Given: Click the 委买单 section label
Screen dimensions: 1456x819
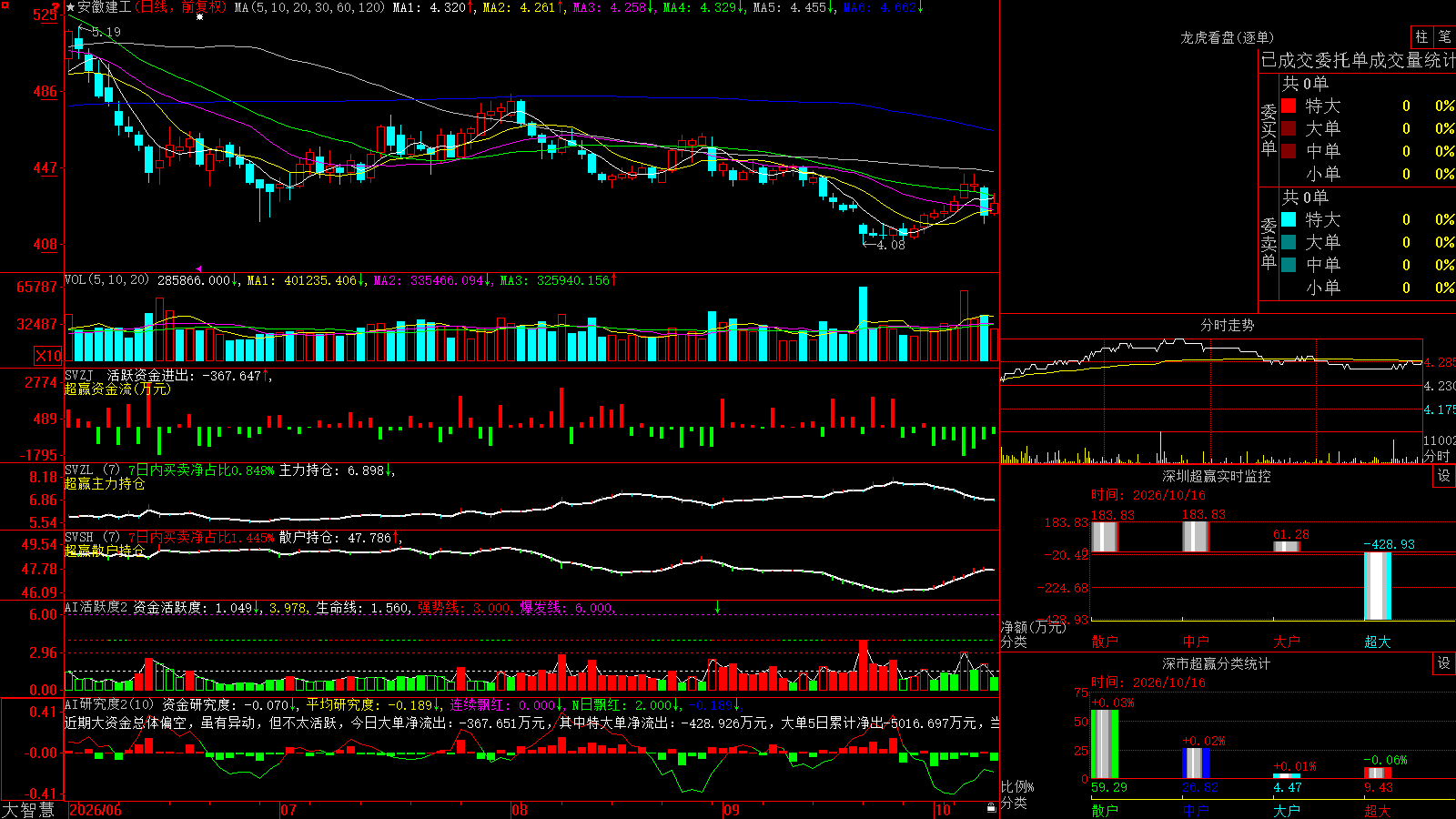Looking at the screenshot, I should pyautogui.click(x=1269, y=129).
